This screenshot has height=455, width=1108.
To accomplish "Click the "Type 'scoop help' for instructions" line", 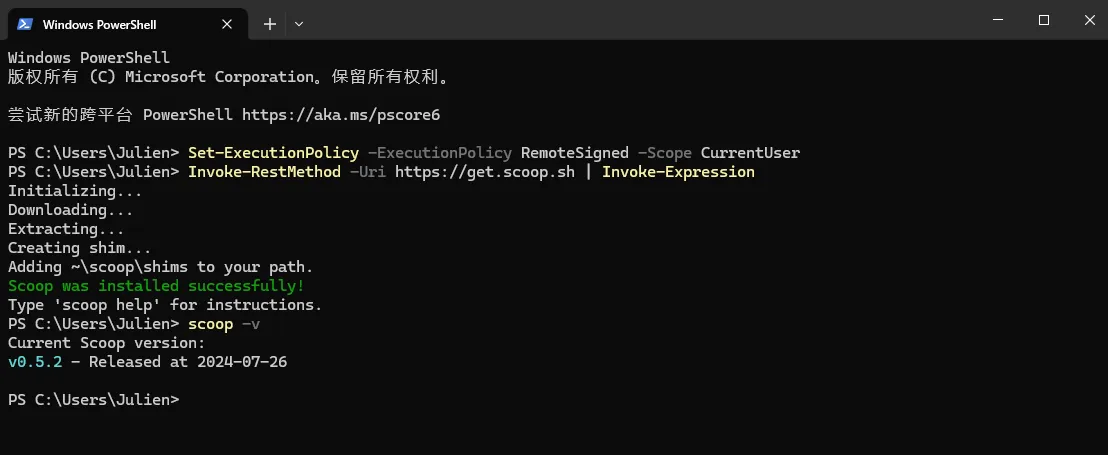I will (x=165, y=305).
